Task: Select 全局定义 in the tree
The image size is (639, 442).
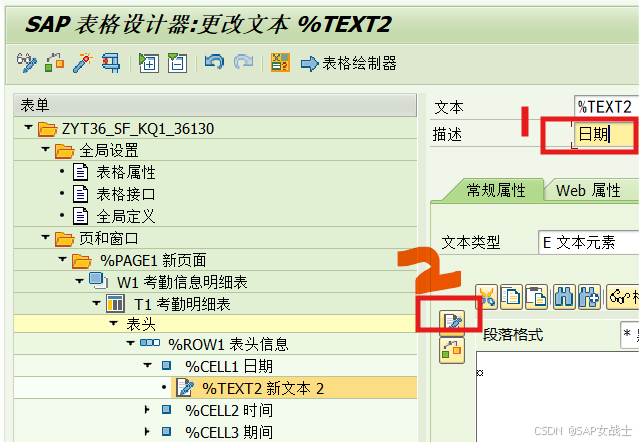Action: (x=126, y=216)
